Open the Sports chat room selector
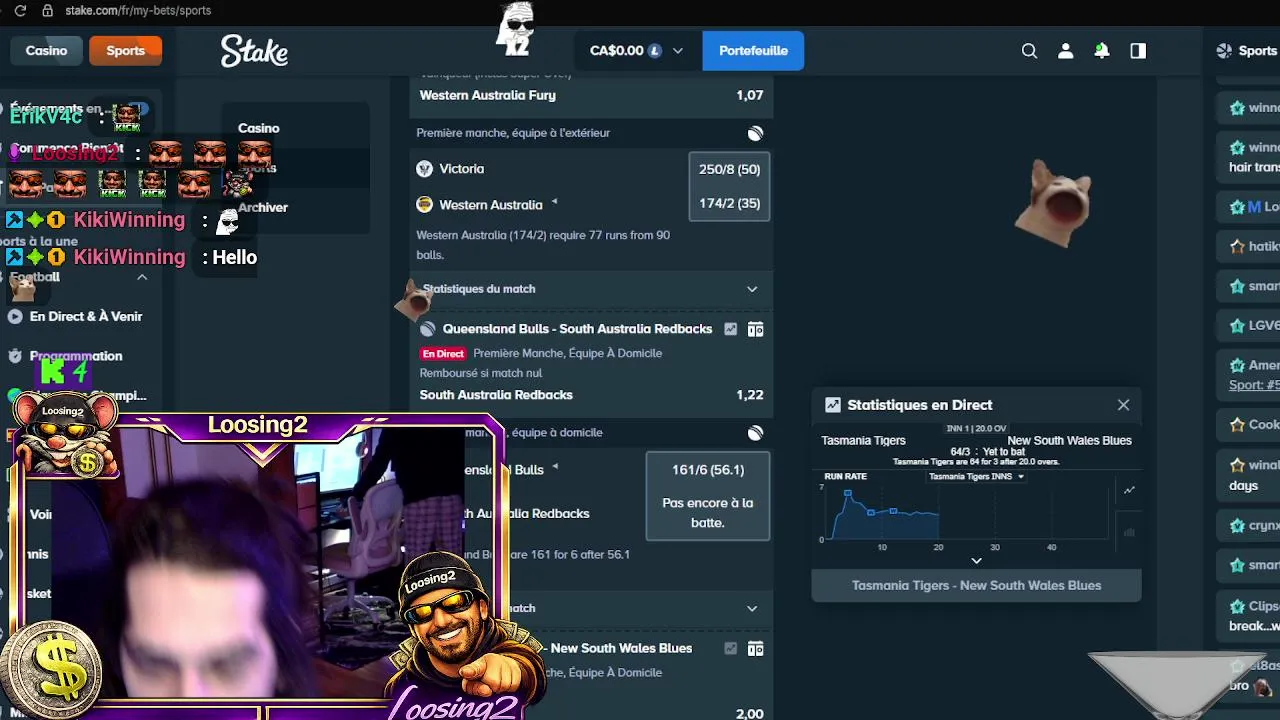 [x=1246, y=50]
